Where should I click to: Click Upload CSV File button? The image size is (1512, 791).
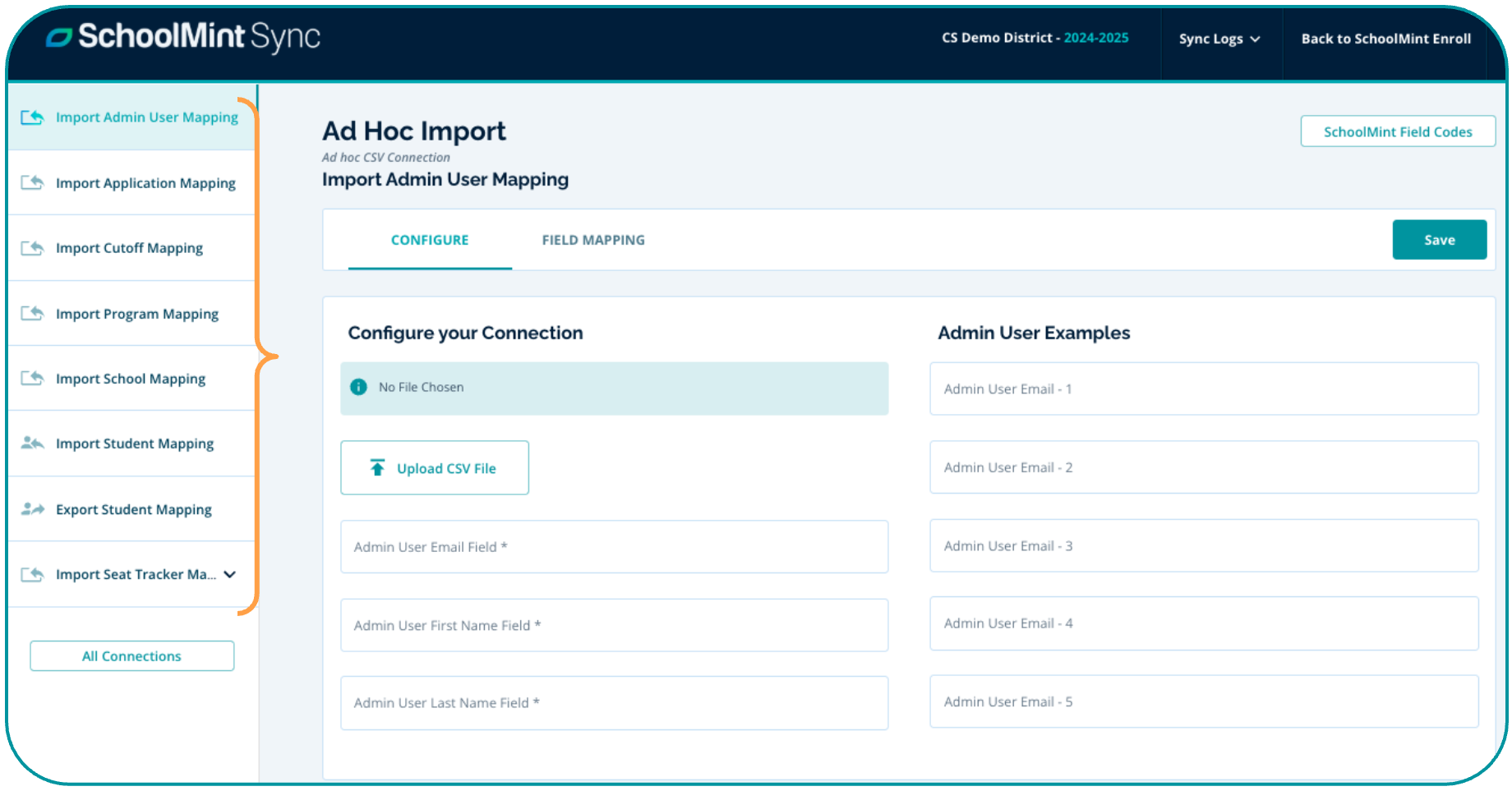pyautogui.click(x=435, y=468)
